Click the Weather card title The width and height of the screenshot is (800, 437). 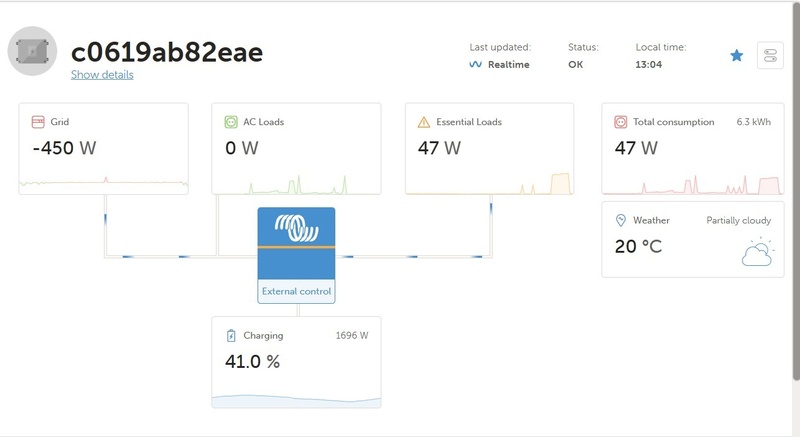point(651,220)
